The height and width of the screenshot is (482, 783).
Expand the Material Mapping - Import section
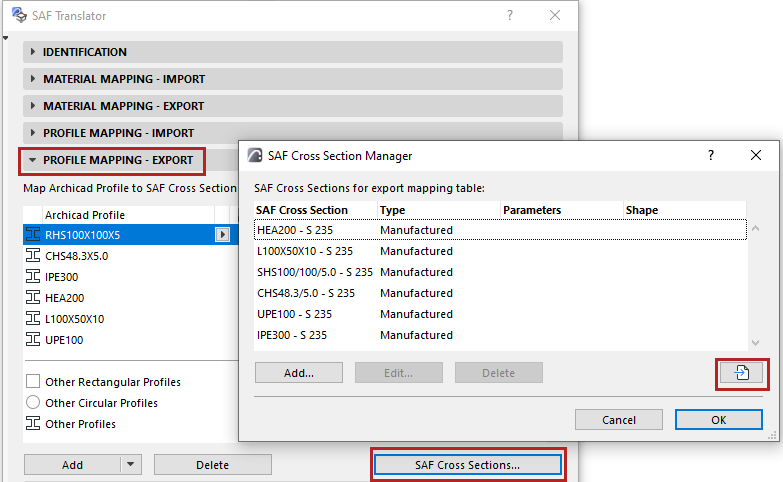33,79
